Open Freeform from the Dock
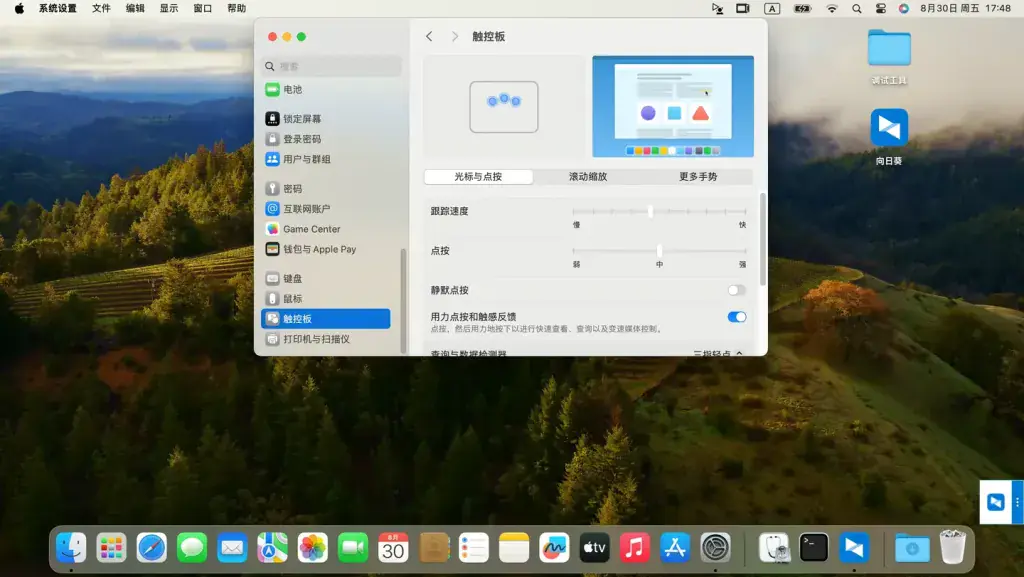 point(554,547)
